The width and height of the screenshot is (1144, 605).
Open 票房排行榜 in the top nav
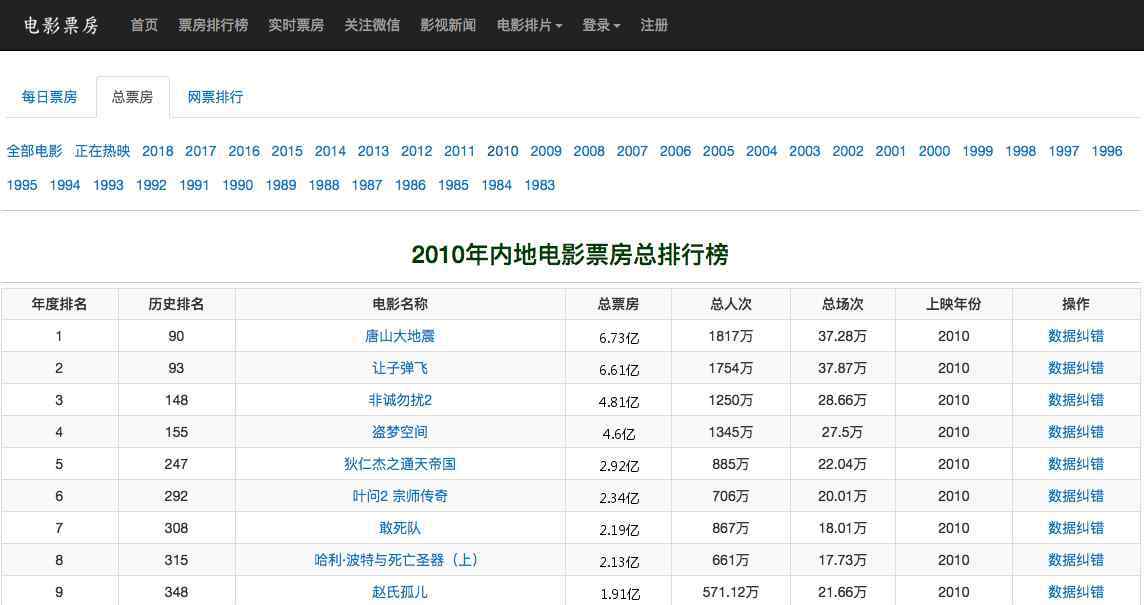tap(213, 26)
